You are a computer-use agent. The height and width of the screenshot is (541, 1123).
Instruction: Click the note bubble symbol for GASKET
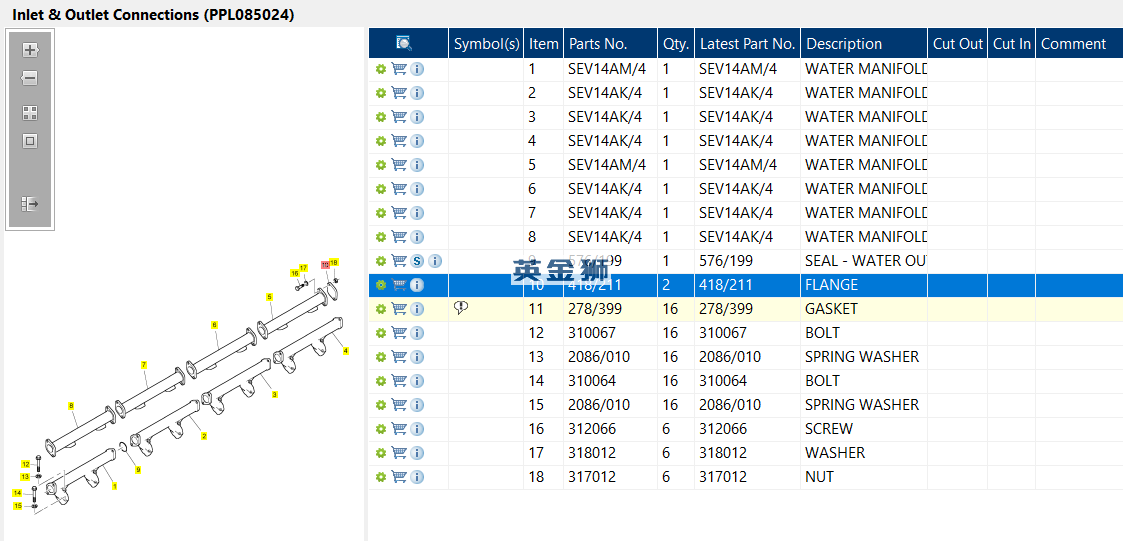pos(461,308)
